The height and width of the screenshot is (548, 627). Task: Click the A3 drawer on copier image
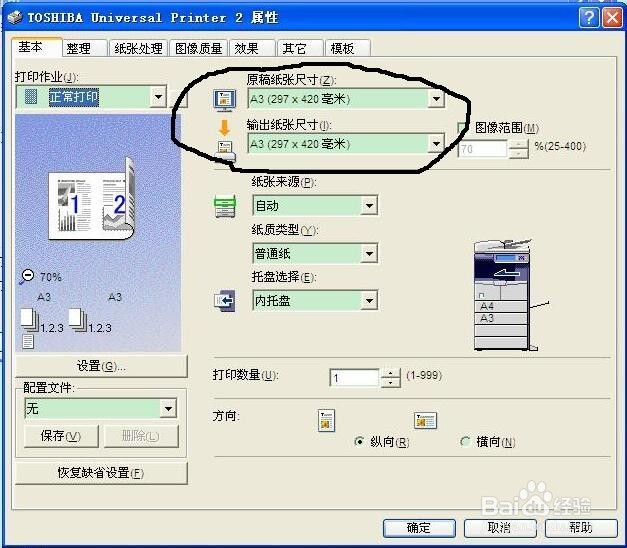pos(501,318)
